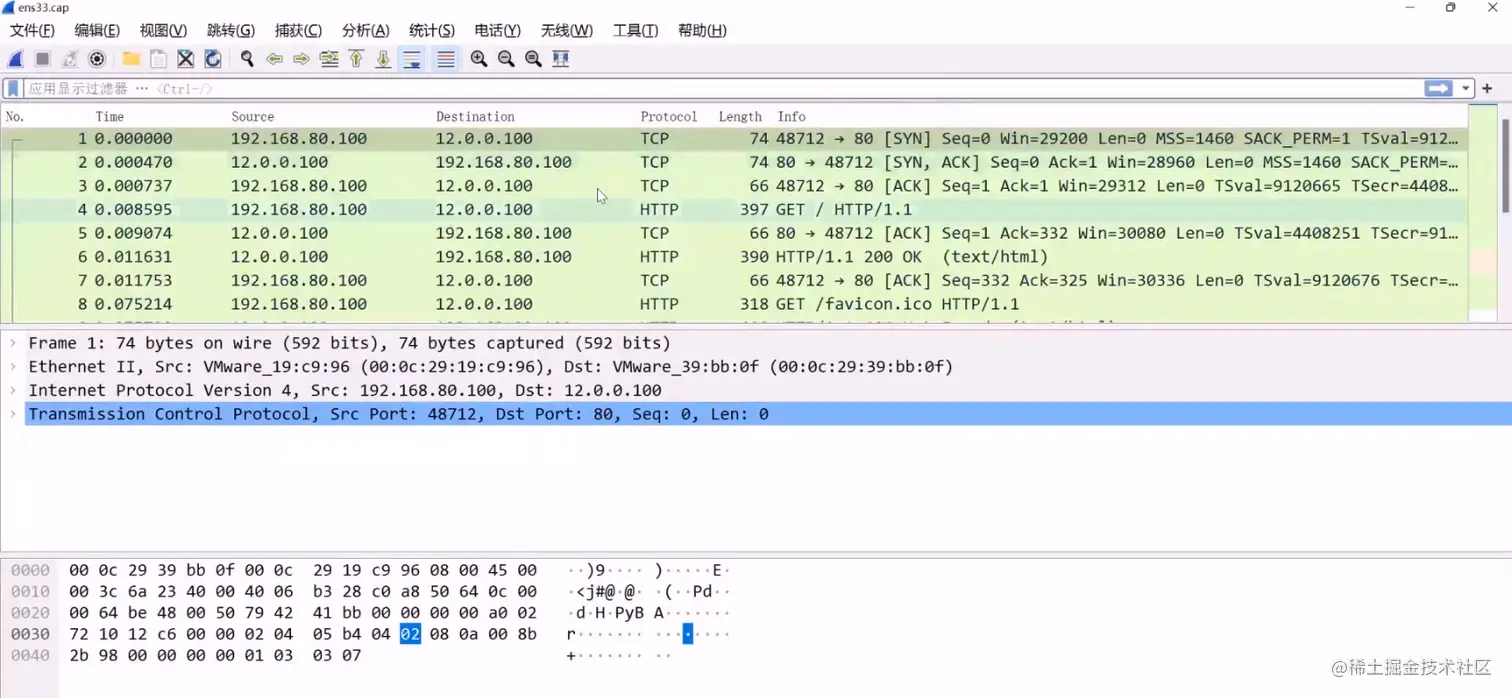Image resolution: width=1512 pixels, height=698 pixels.
Task: Go to specific packet icon
Action: (x=329, y=60)
